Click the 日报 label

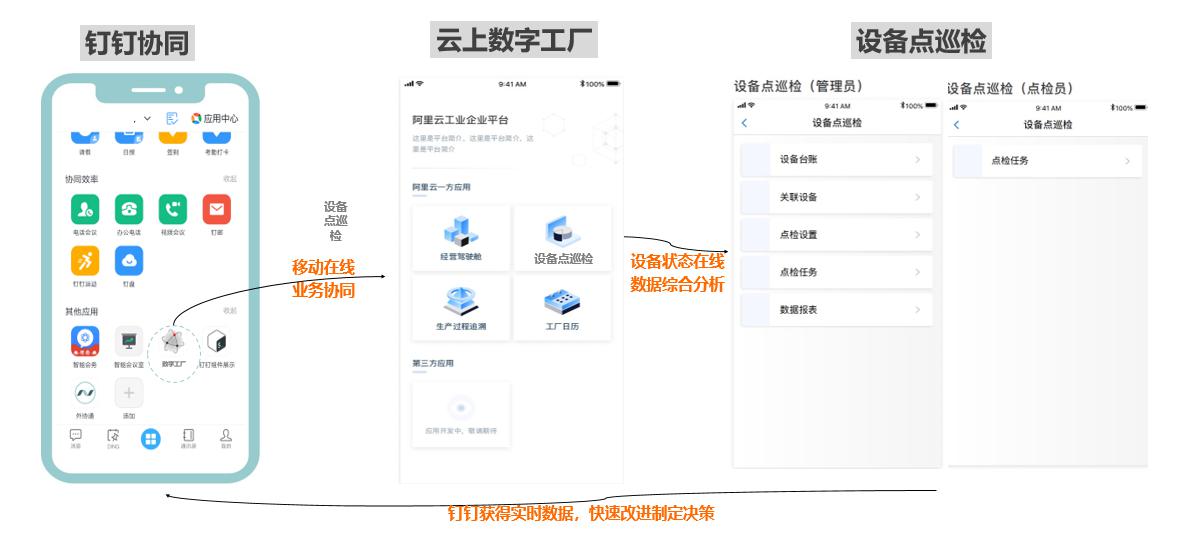129,152
